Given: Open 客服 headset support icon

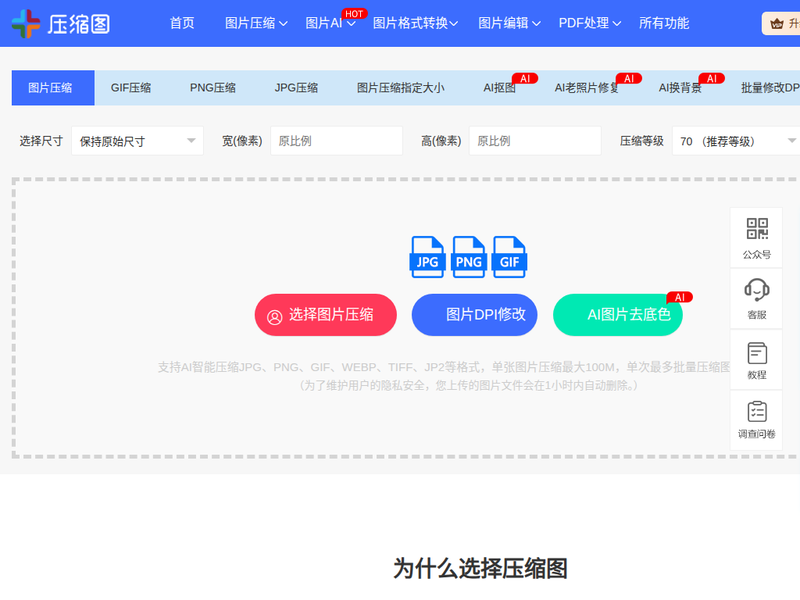Looking at the screenshot, I should 757,290.
